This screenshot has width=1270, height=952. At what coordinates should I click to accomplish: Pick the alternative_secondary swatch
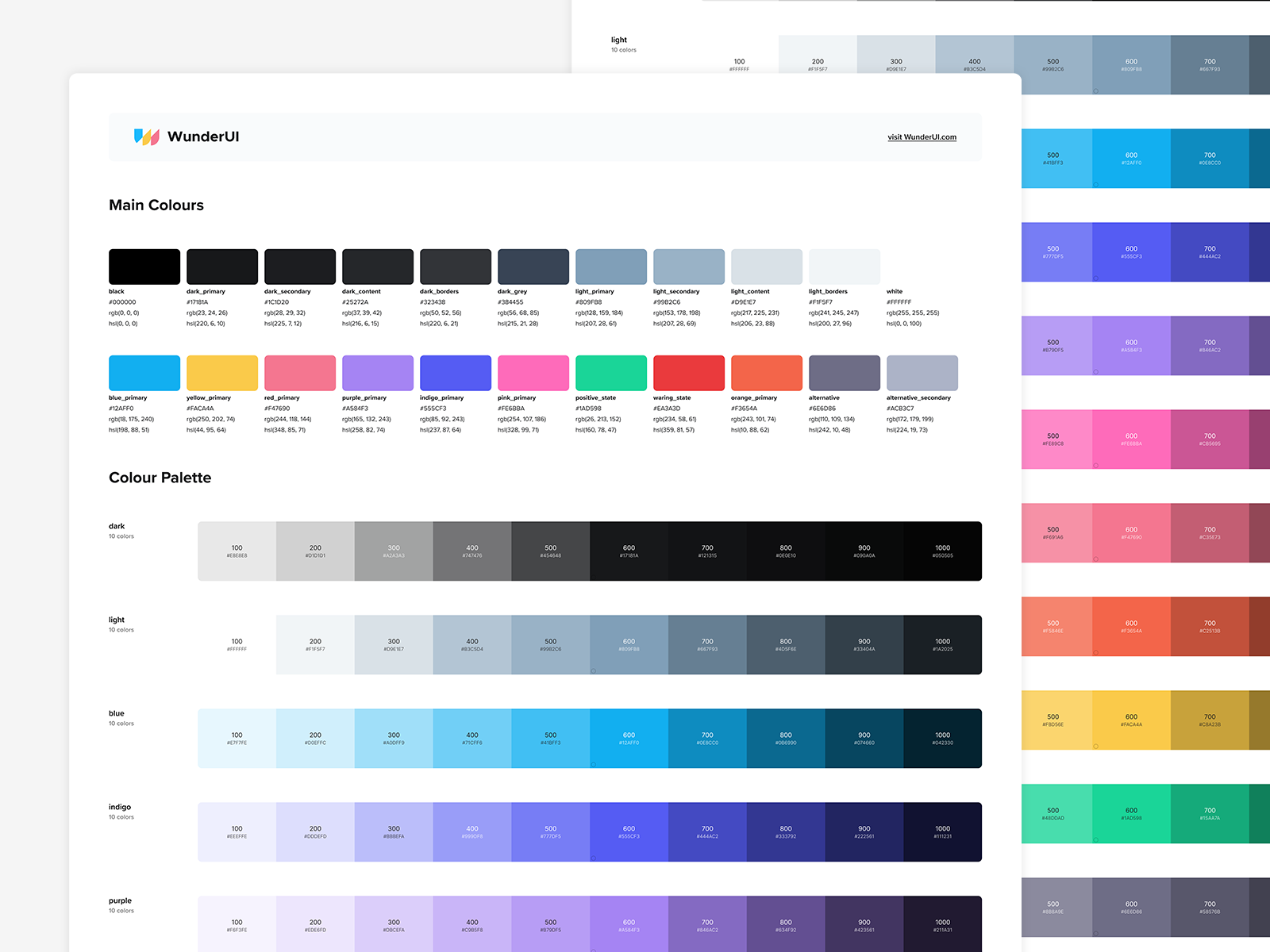pyautogui.click(x=922, y=373)
